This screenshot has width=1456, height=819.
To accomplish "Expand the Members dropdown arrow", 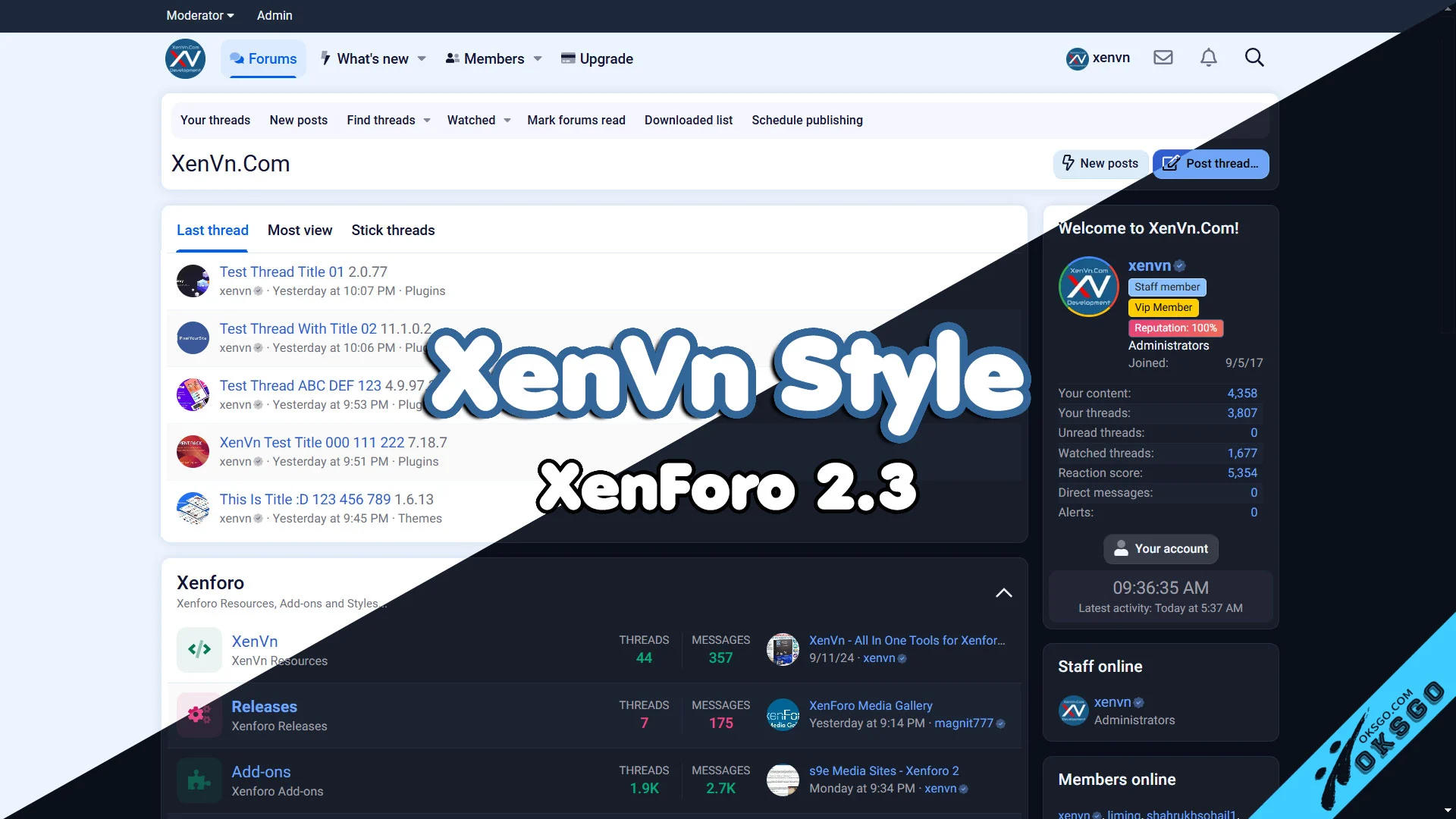I will 538,58.
